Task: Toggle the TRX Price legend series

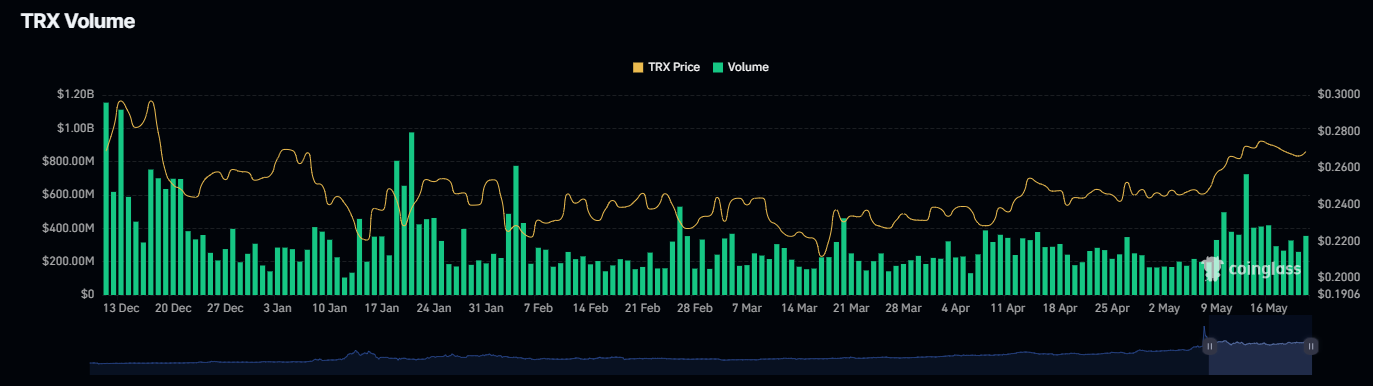Action: click(666, 67)
